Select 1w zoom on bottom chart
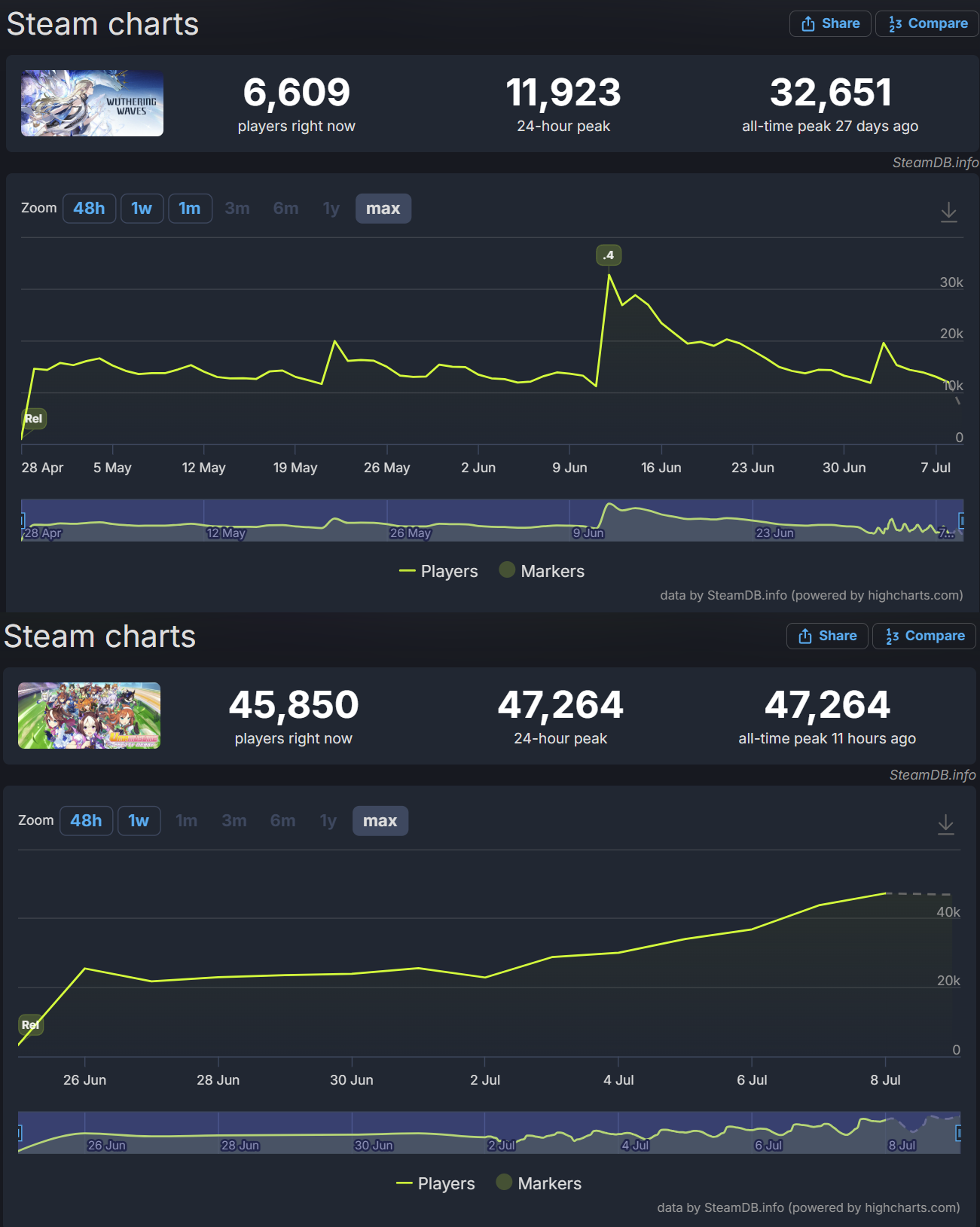 [139, 821]
